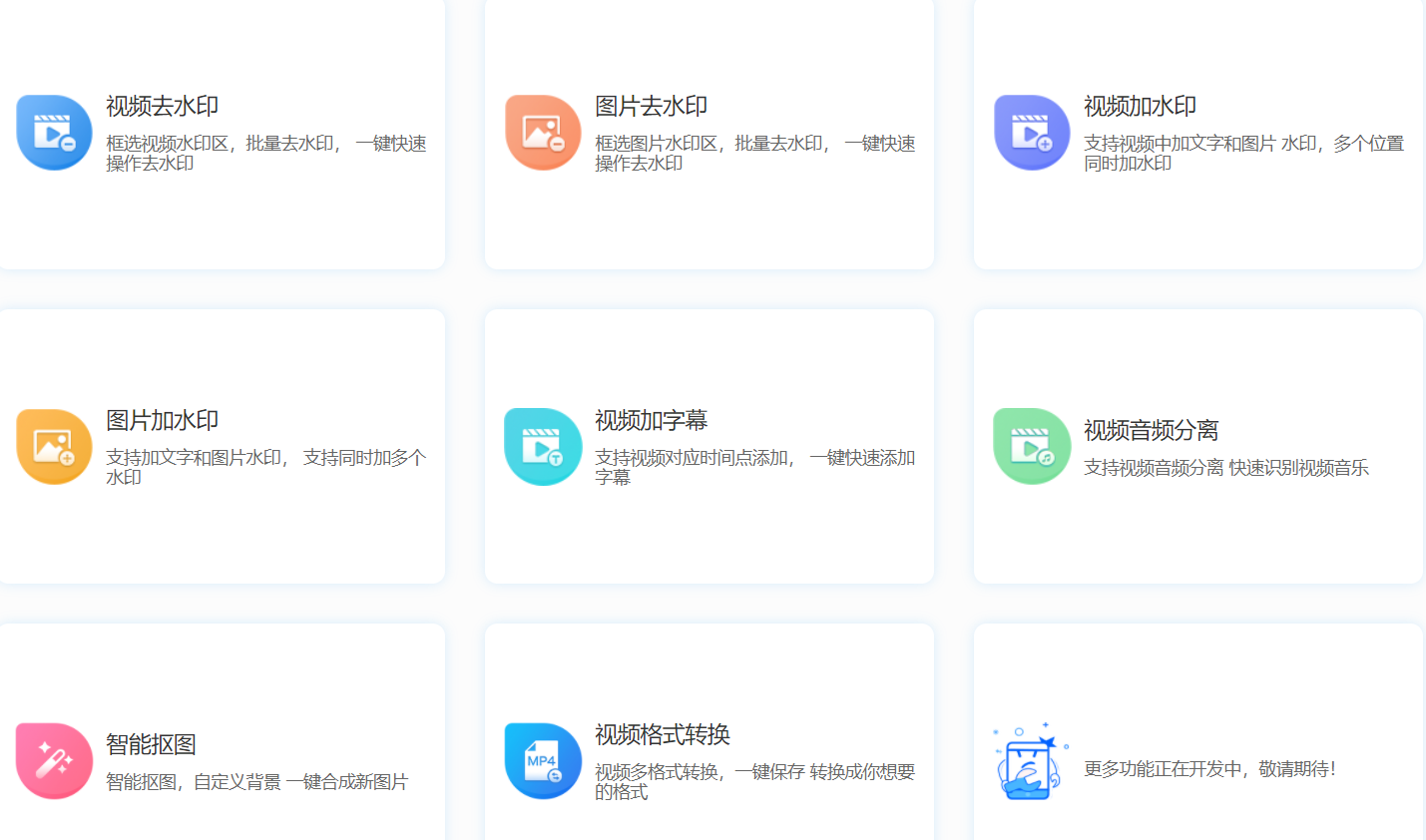Click the blue 视频去水印 clapperboard icon
1426x840 pixels.
[54, 133]
